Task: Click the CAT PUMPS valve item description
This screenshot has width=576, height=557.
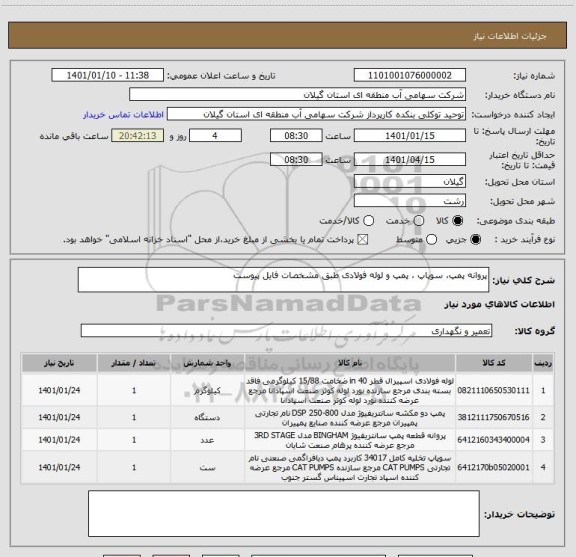Action: 350,467
